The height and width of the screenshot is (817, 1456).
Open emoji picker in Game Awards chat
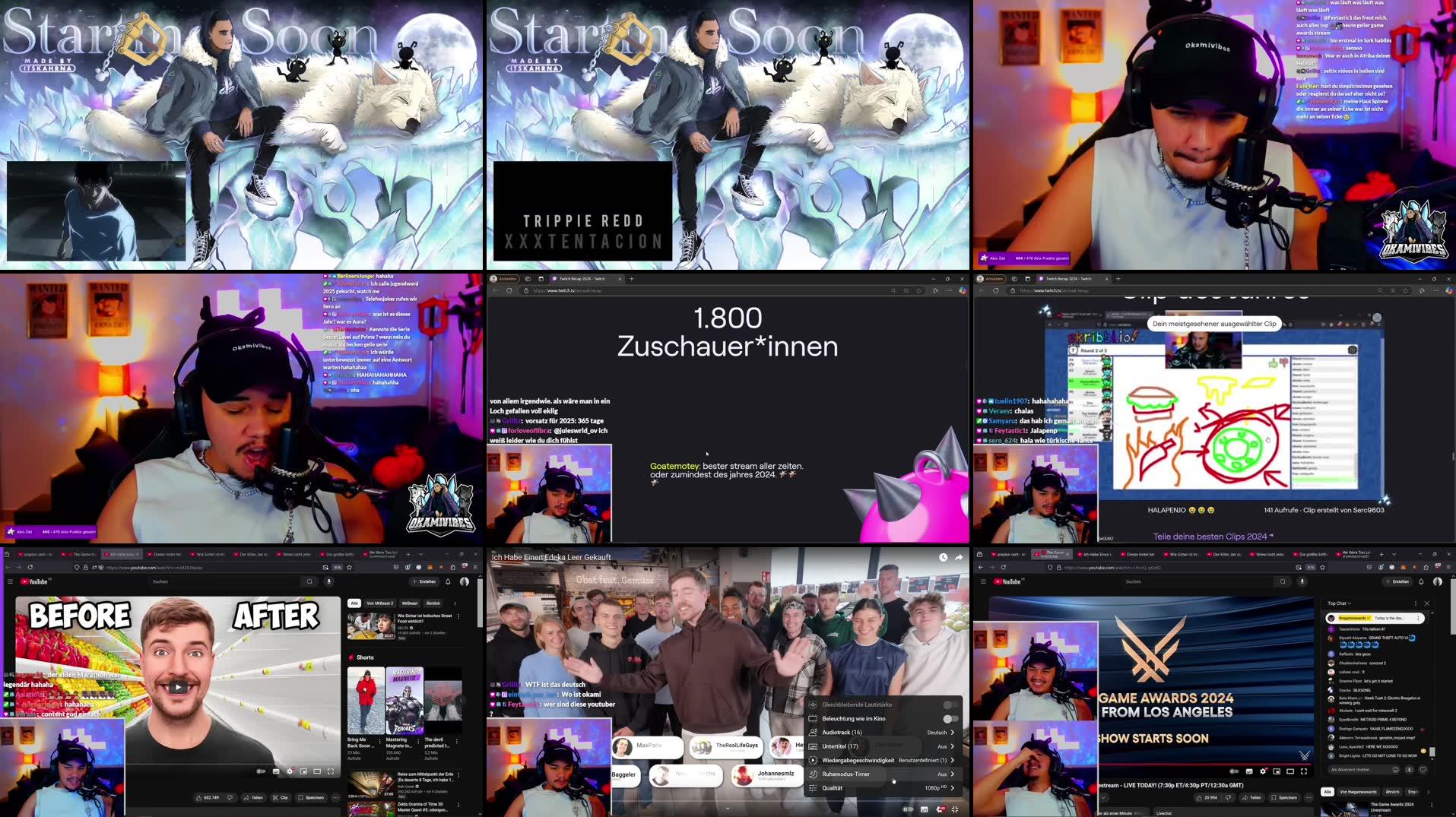pos(1395,770)
